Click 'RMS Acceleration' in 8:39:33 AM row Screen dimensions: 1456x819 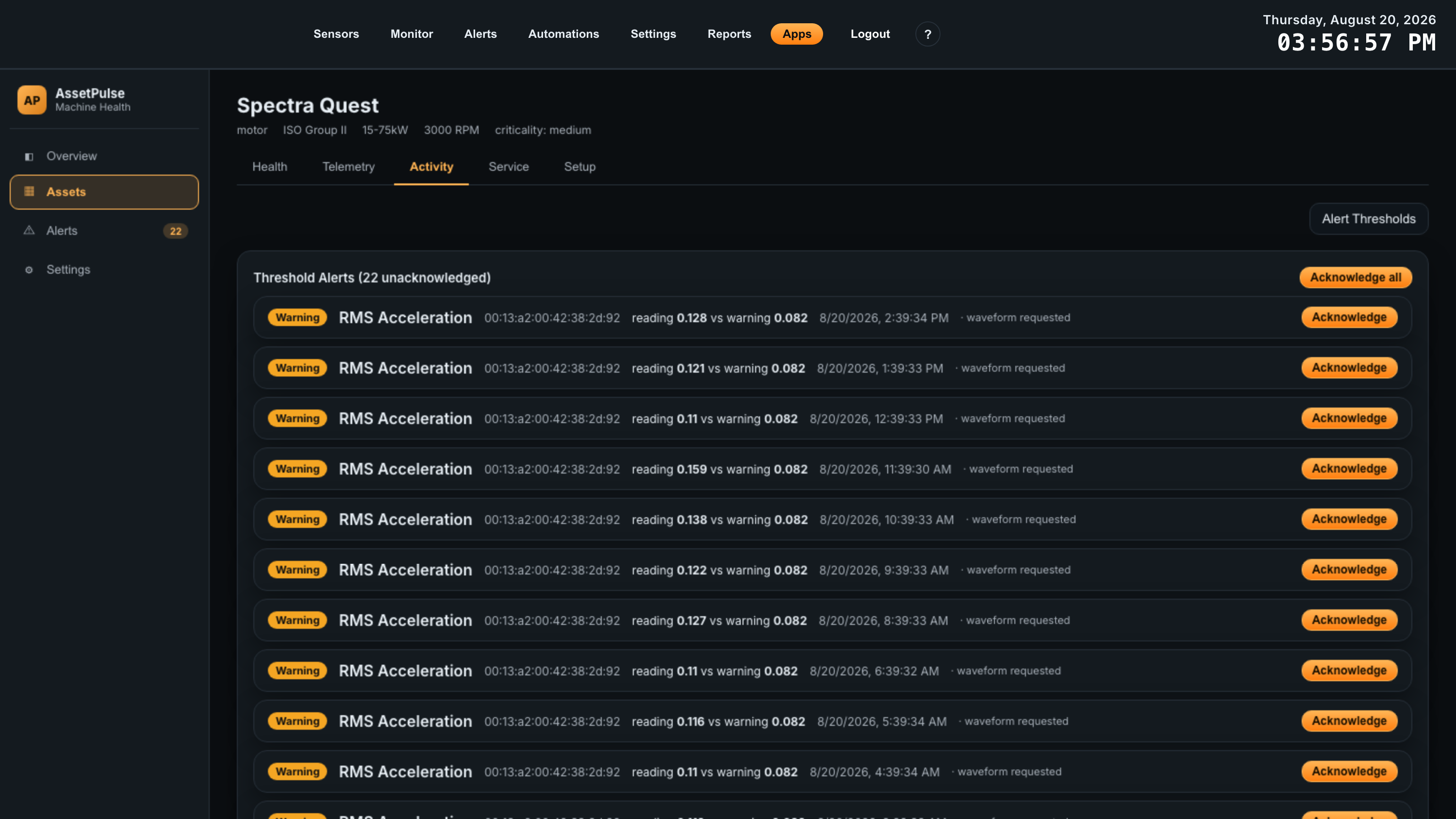click(405, 621)
